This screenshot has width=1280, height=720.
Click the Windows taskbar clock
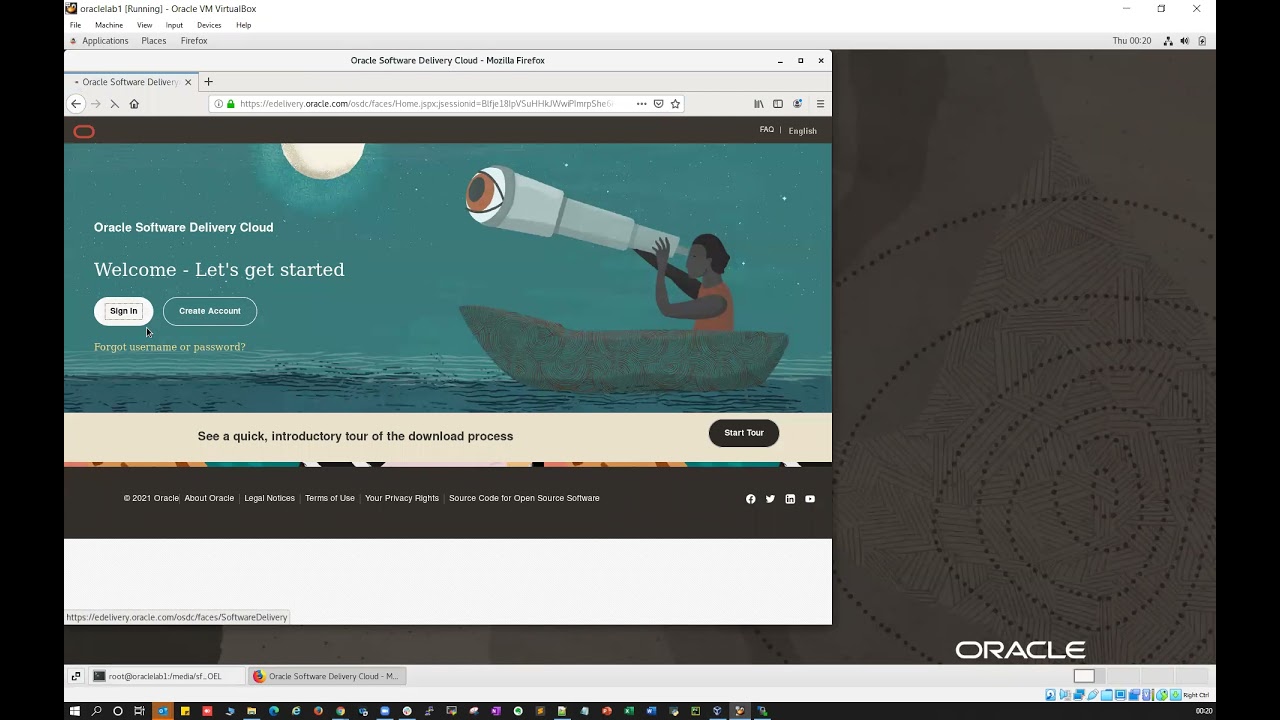pos(1204,711)
